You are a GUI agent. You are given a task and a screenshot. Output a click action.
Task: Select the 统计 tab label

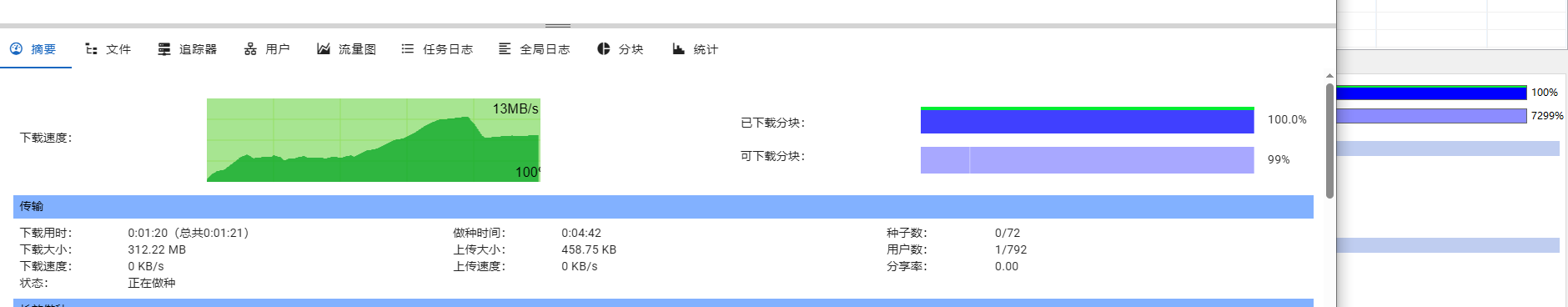[x=706, y=49]
